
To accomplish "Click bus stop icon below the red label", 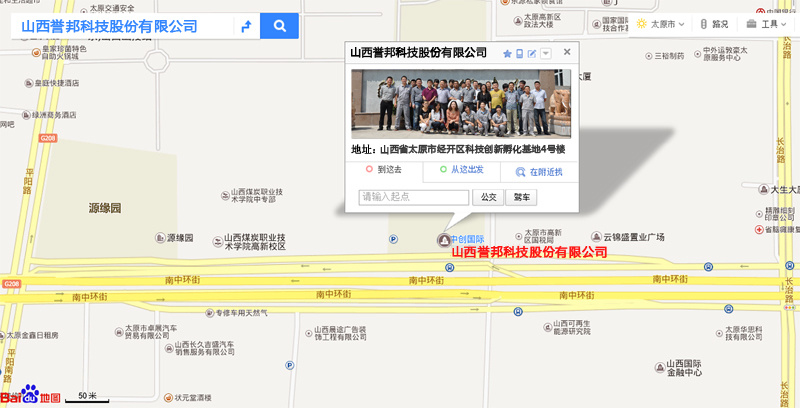I will tap(449, 267).
